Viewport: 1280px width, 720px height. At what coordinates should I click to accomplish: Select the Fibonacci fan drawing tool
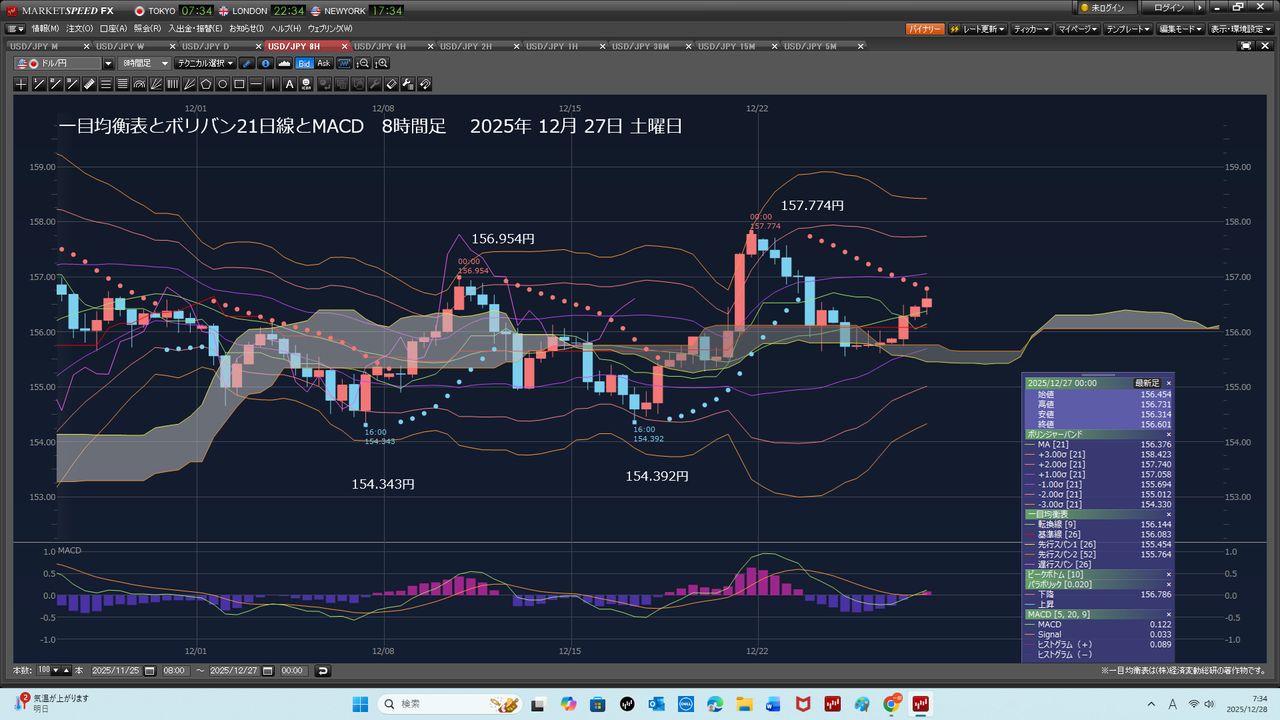156,84
